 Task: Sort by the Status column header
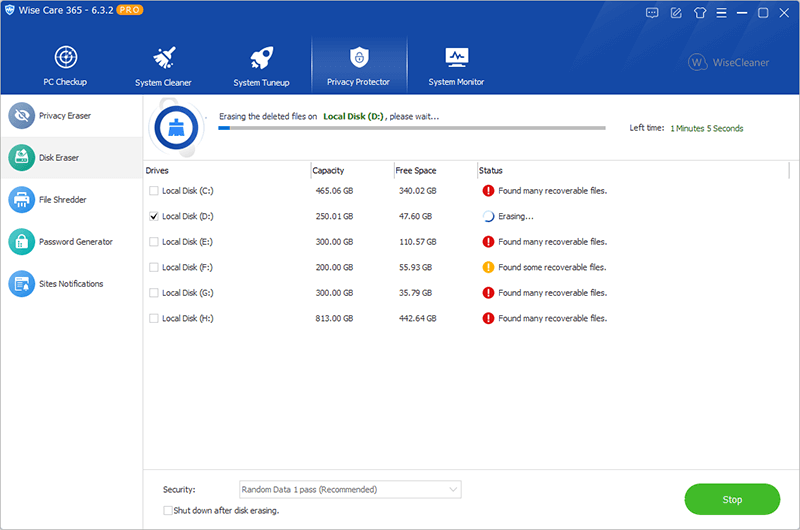tap(491, 170)
